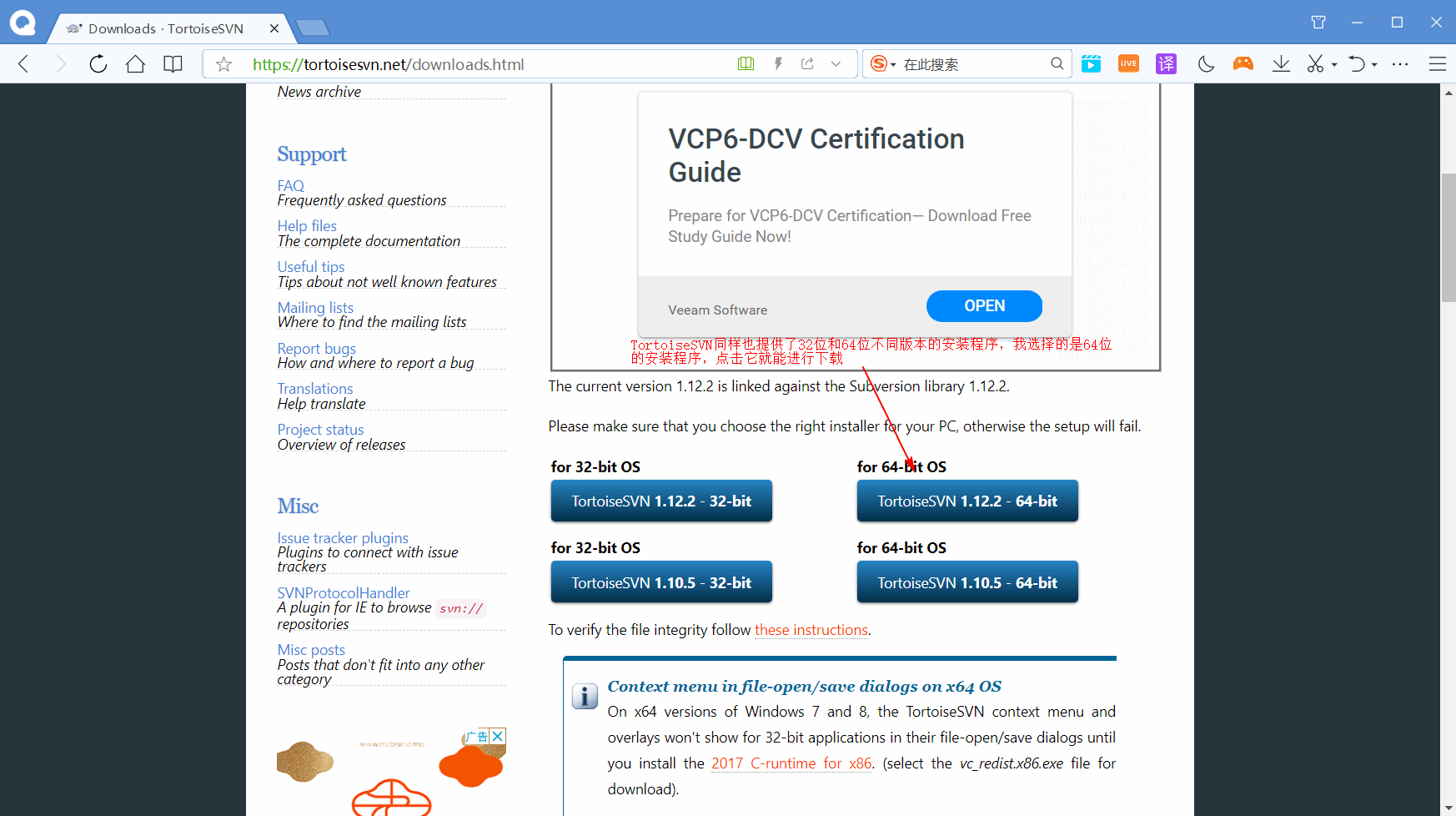Open the Useful tips link
The height and width of the screenshot is (816, 1456).
tap(311, 266)
